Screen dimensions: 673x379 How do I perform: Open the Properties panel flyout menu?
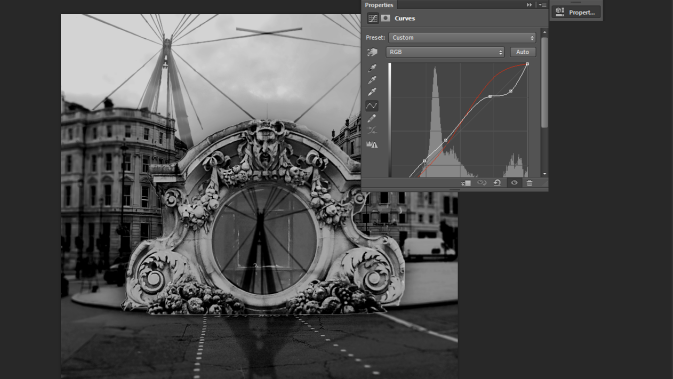click(543, 5)
